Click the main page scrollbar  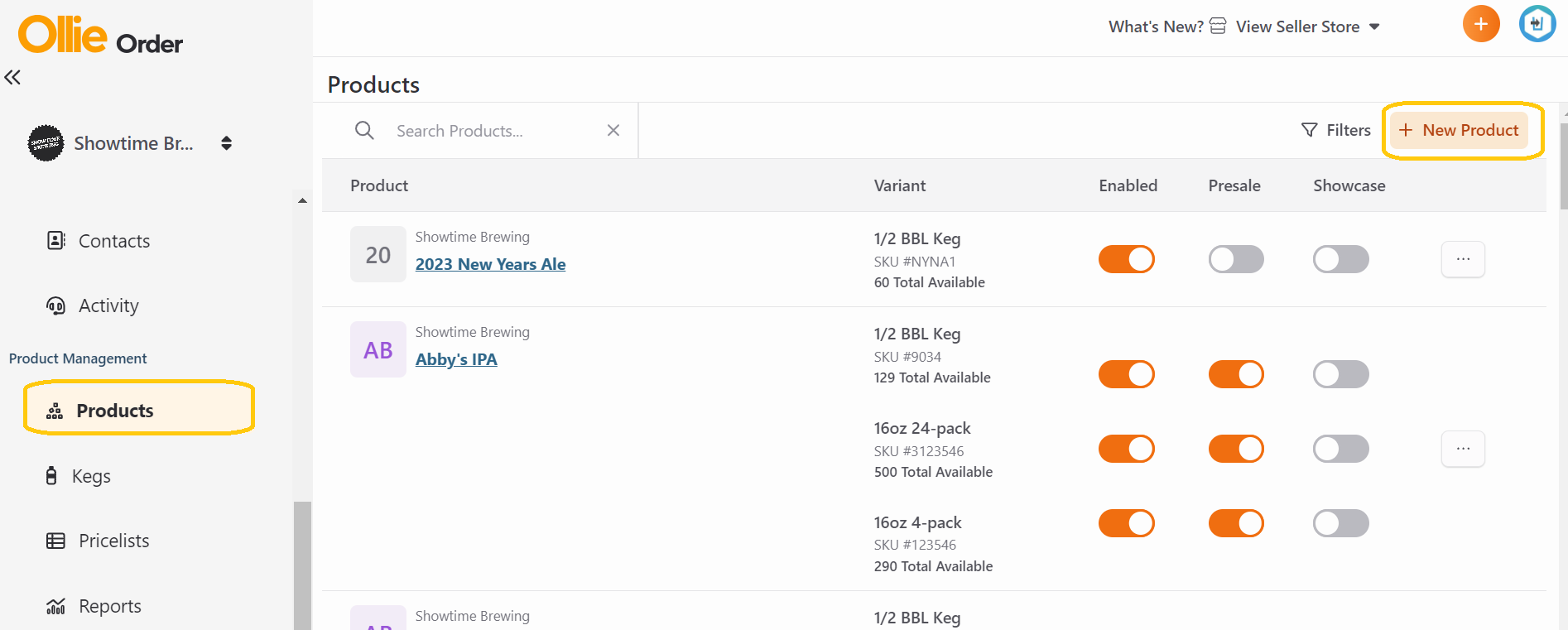click(x=1563, y=166)
